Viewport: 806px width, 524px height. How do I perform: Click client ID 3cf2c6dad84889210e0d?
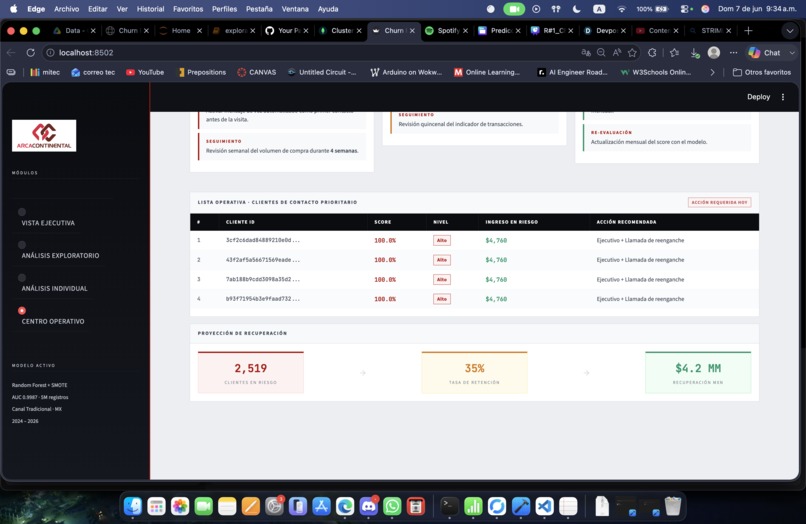pyautogui.click(x=263, y=240)
